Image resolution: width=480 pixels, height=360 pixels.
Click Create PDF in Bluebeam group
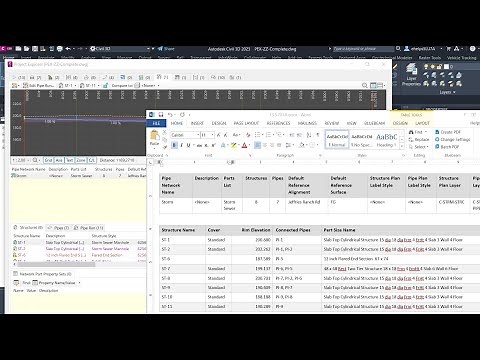[448, 132]
